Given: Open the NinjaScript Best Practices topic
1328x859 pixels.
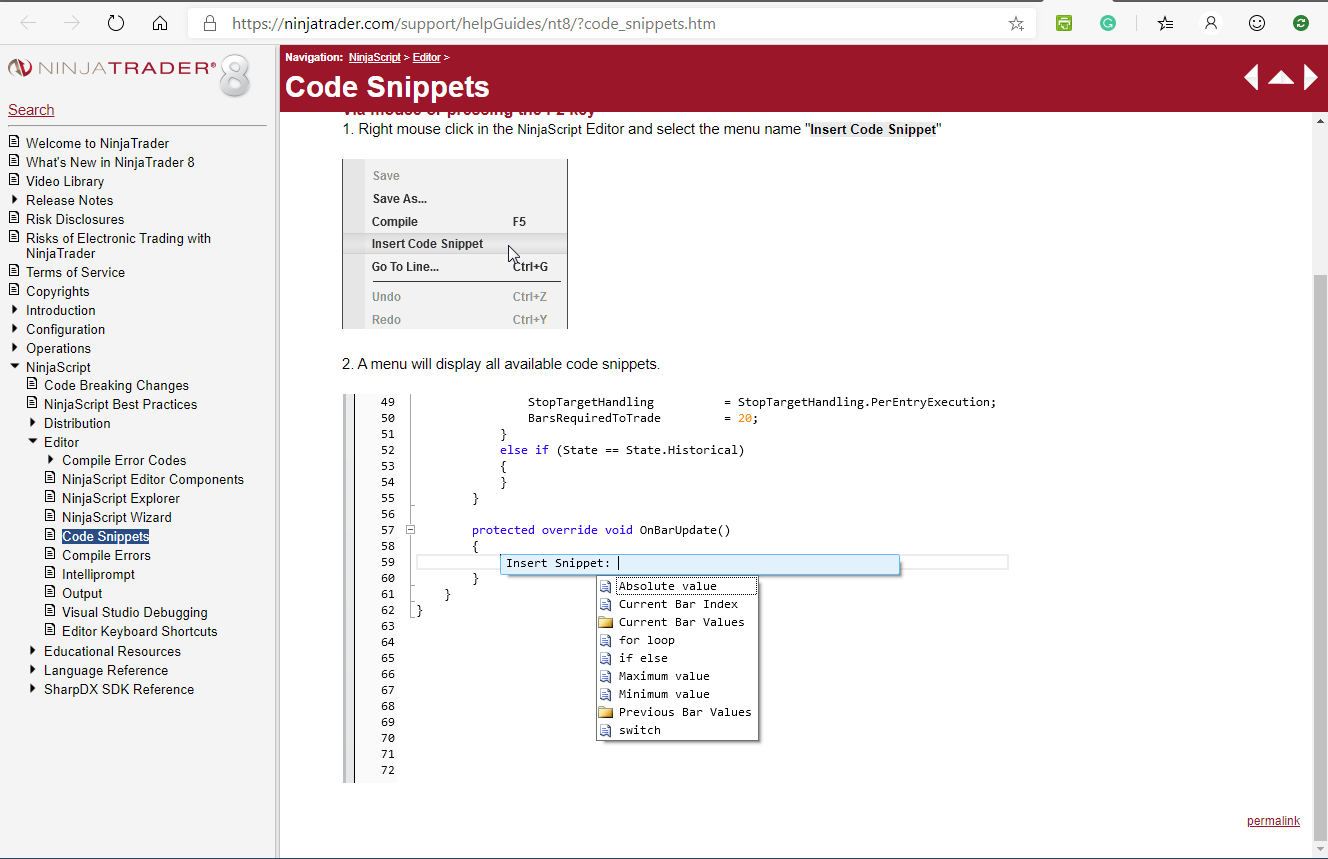Looking at the screenshot, I should coord(120,404).
